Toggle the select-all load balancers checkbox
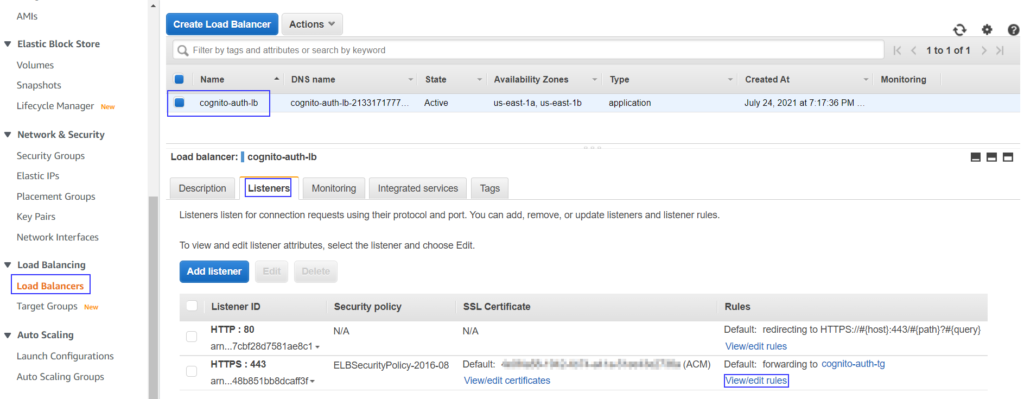The width and height of the screenshot is (1024, 399). coord(179,79)
